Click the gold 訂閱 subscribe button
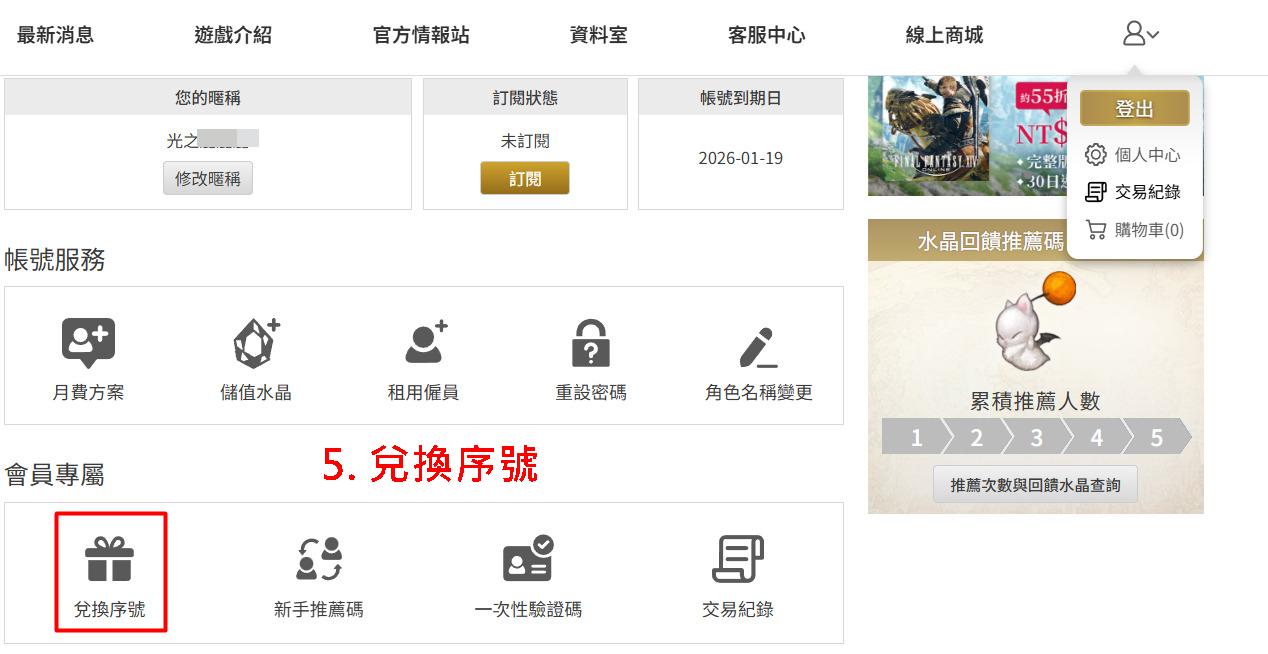Viewport: 1268px width, 654px height. point(525,179)
